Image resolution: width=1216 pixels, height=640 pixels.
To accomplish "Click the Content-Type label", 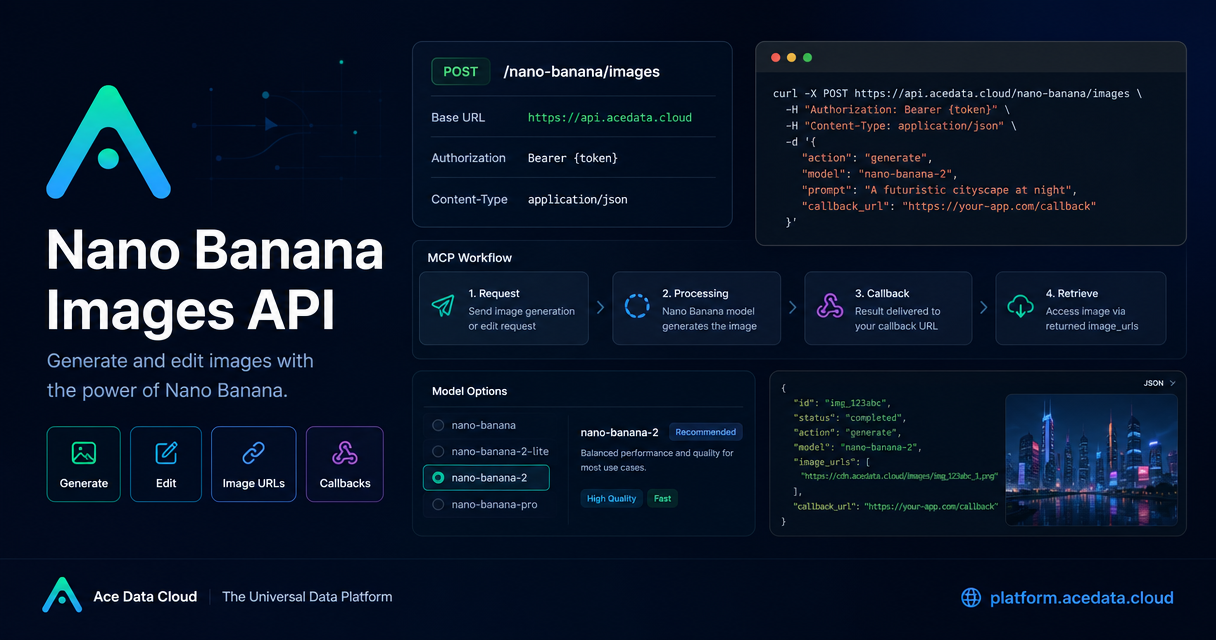I will 470,199.
